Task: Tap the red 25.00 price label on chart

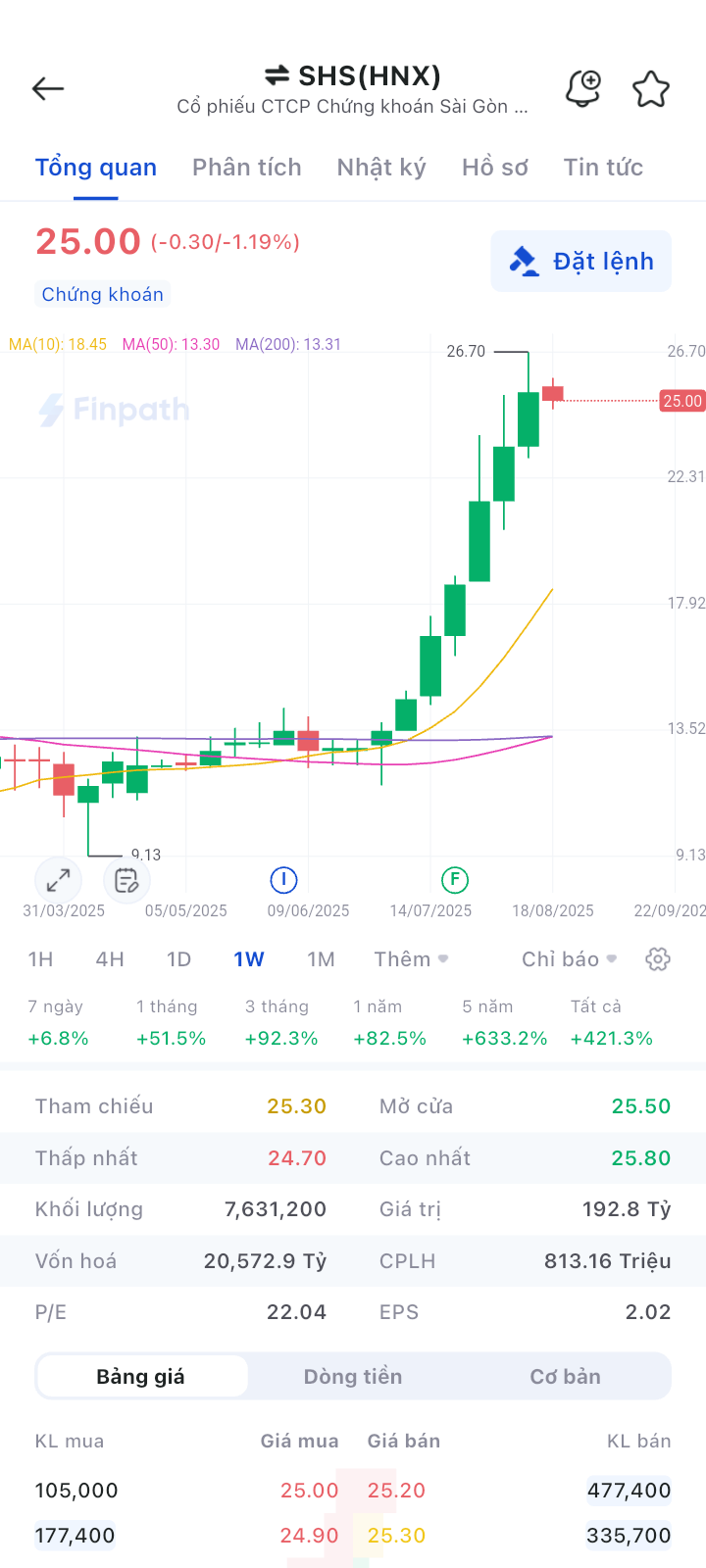Action: pos(682,401)
